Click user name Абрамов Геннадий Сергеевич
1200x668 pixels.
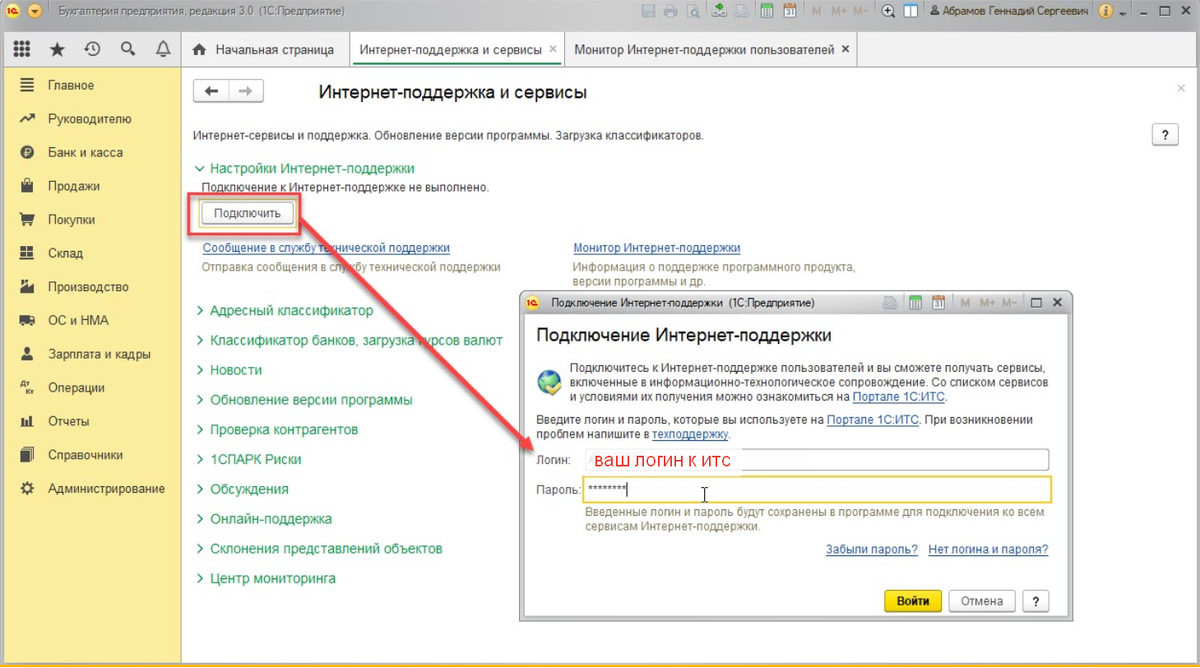[1010, 11]
